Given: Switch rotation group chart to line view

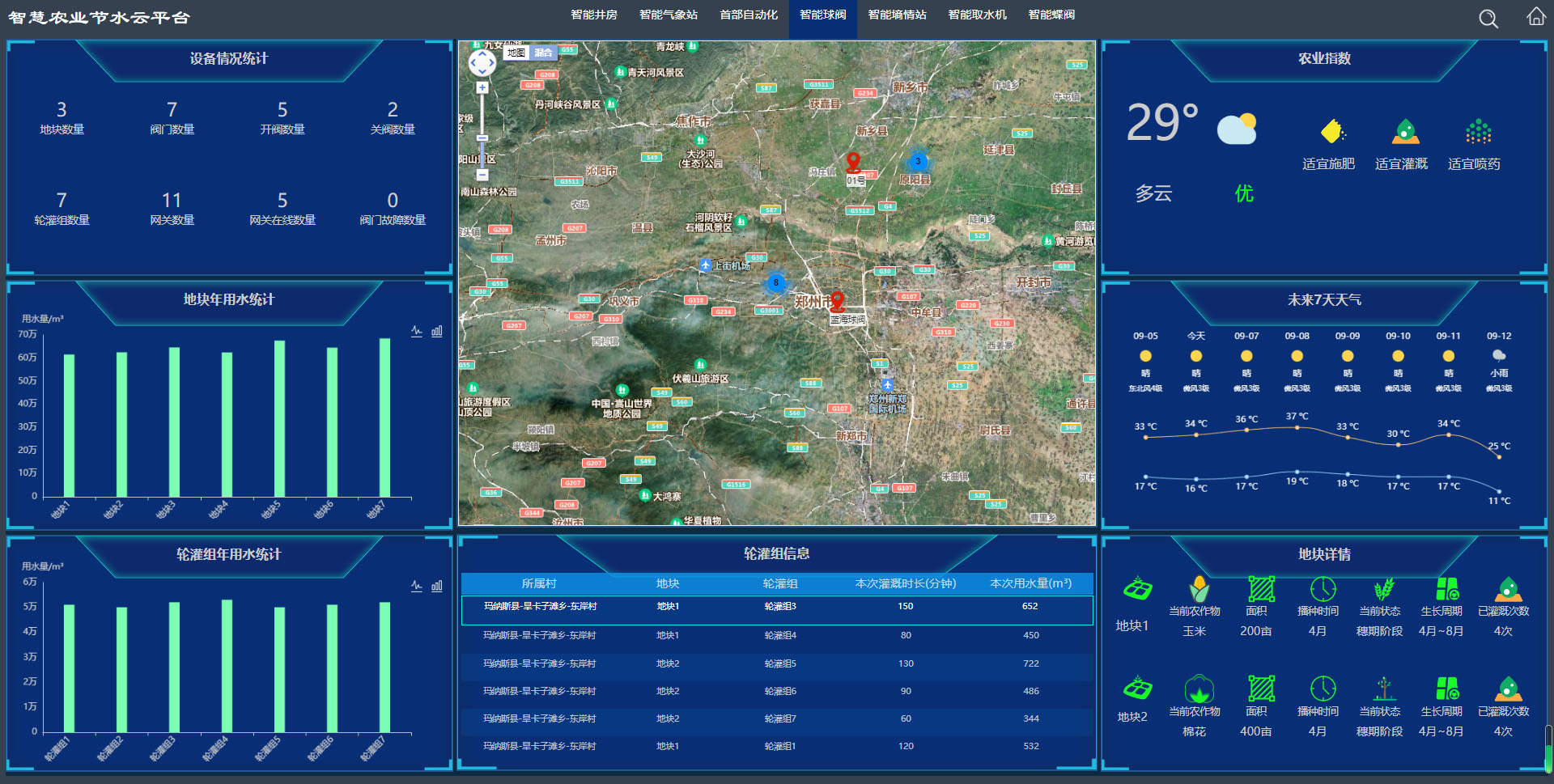Looking at the screenshot, I should tap(417, 586).
